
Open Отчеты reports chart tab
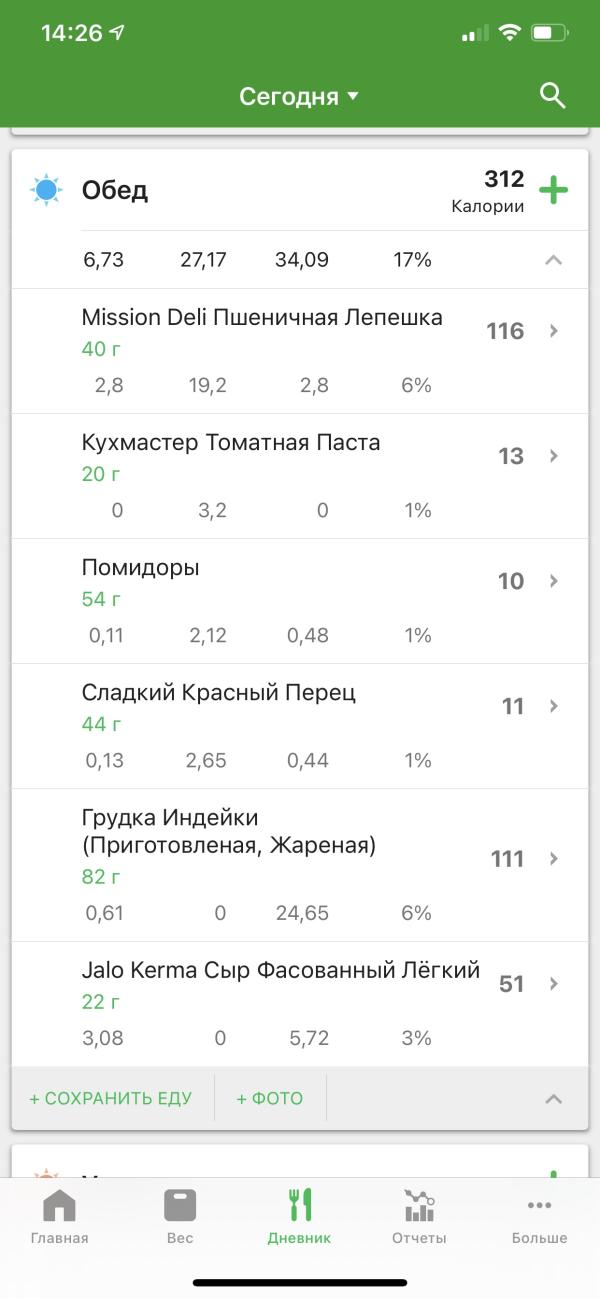coord(419,1217)
